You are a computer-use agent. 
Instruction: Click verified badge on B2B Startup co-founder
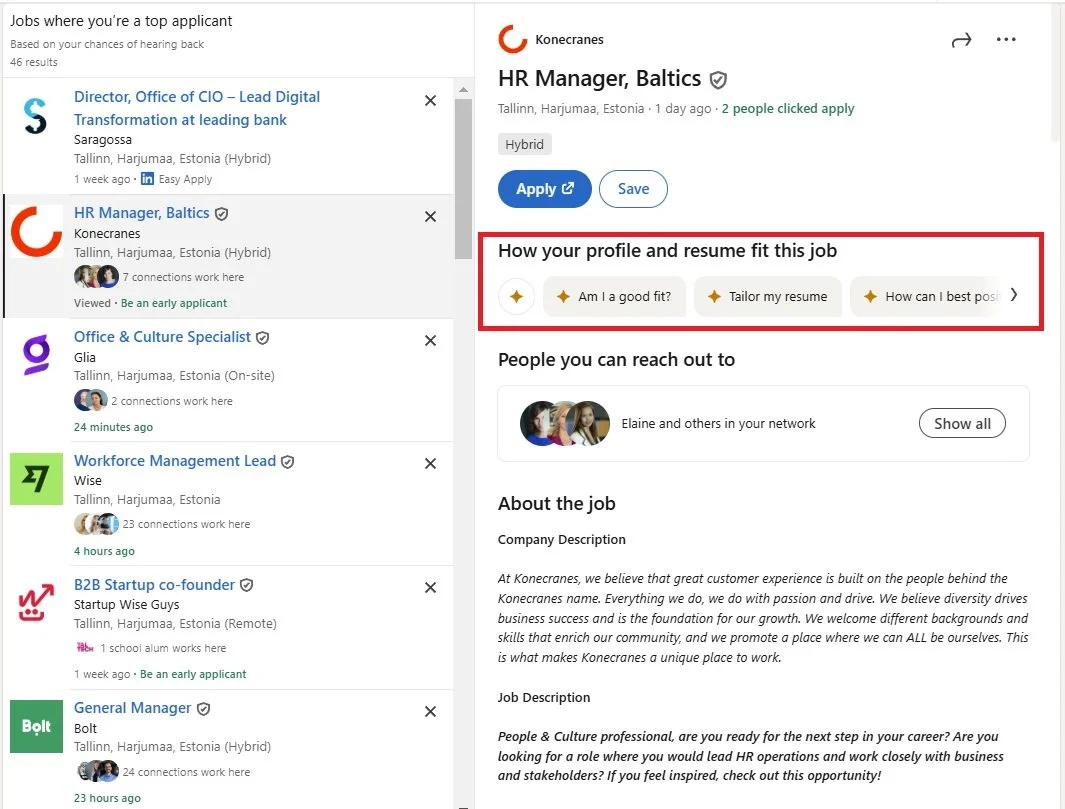point(247,585)
